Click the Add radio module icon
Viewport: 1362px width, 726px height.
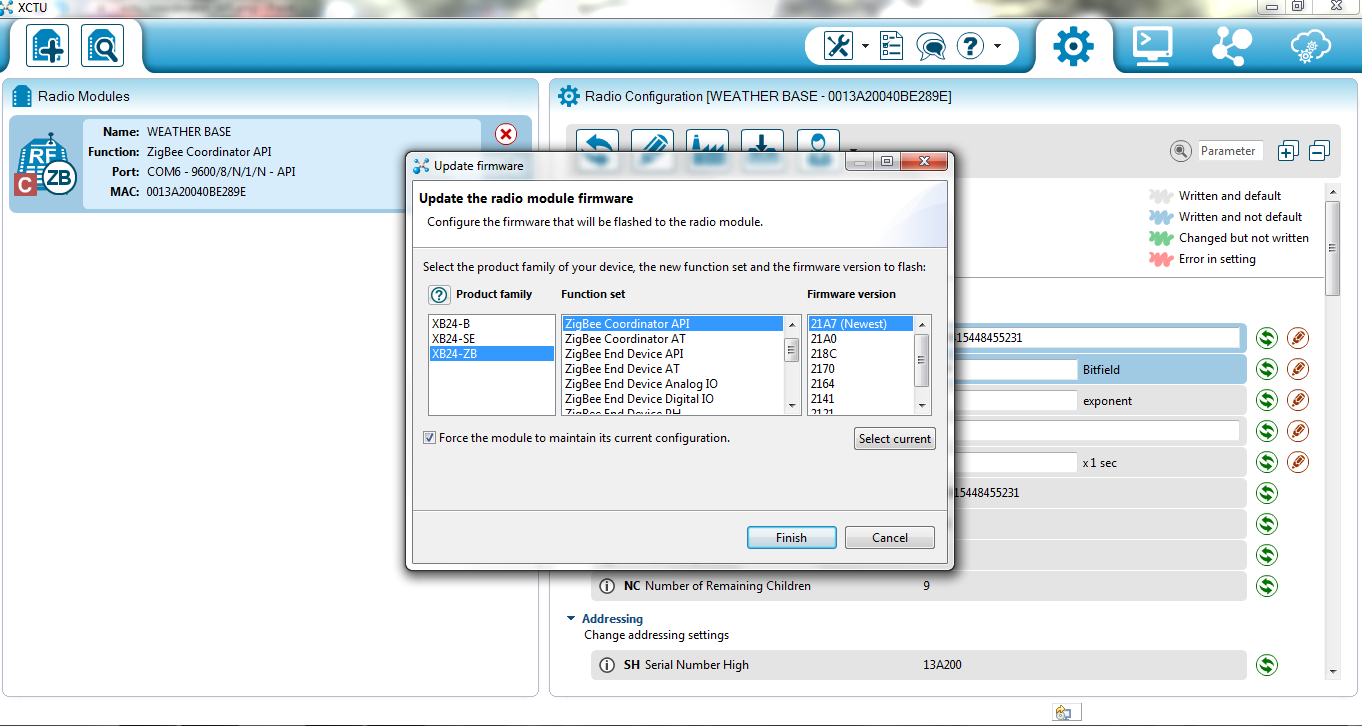47,46
